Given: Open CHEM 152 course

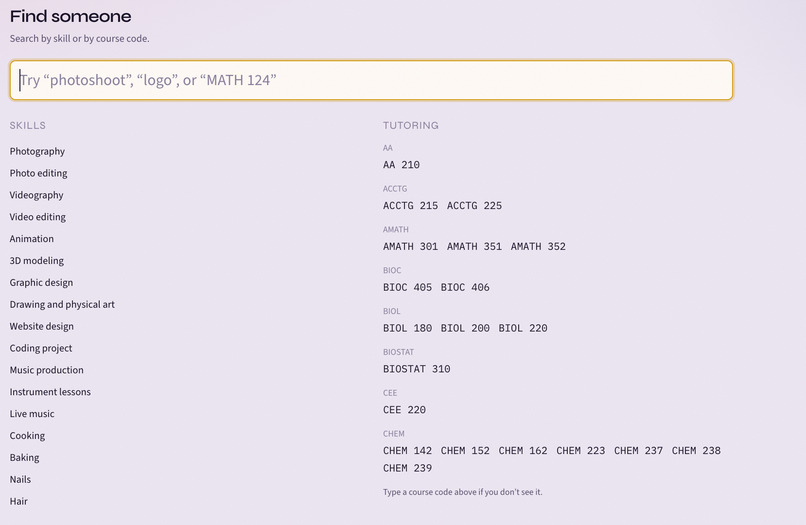Looking at the screenshot, I should pos(465,450).
